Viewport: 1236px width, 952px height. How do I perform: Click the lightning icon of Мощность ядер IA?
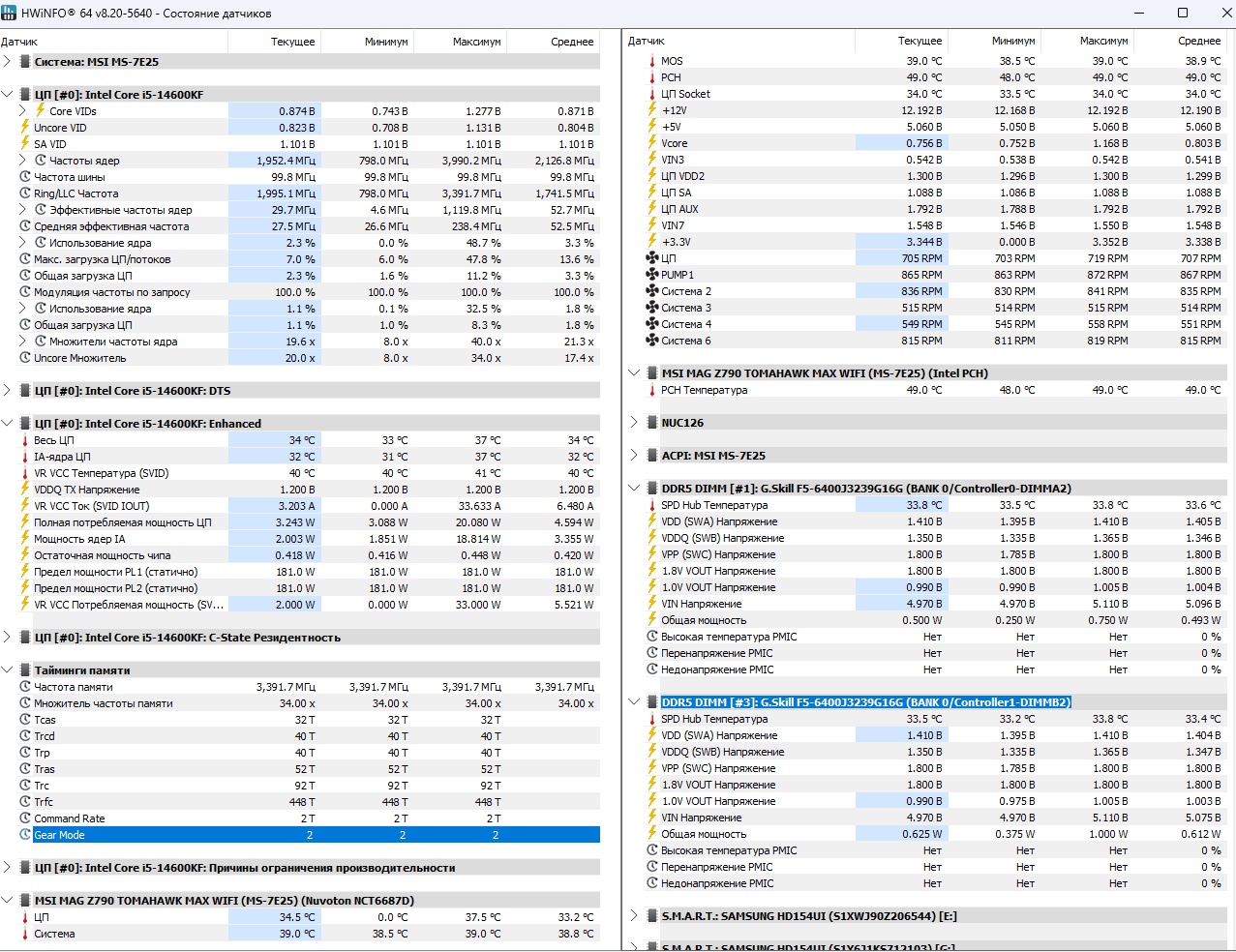[x=25, y=539]
